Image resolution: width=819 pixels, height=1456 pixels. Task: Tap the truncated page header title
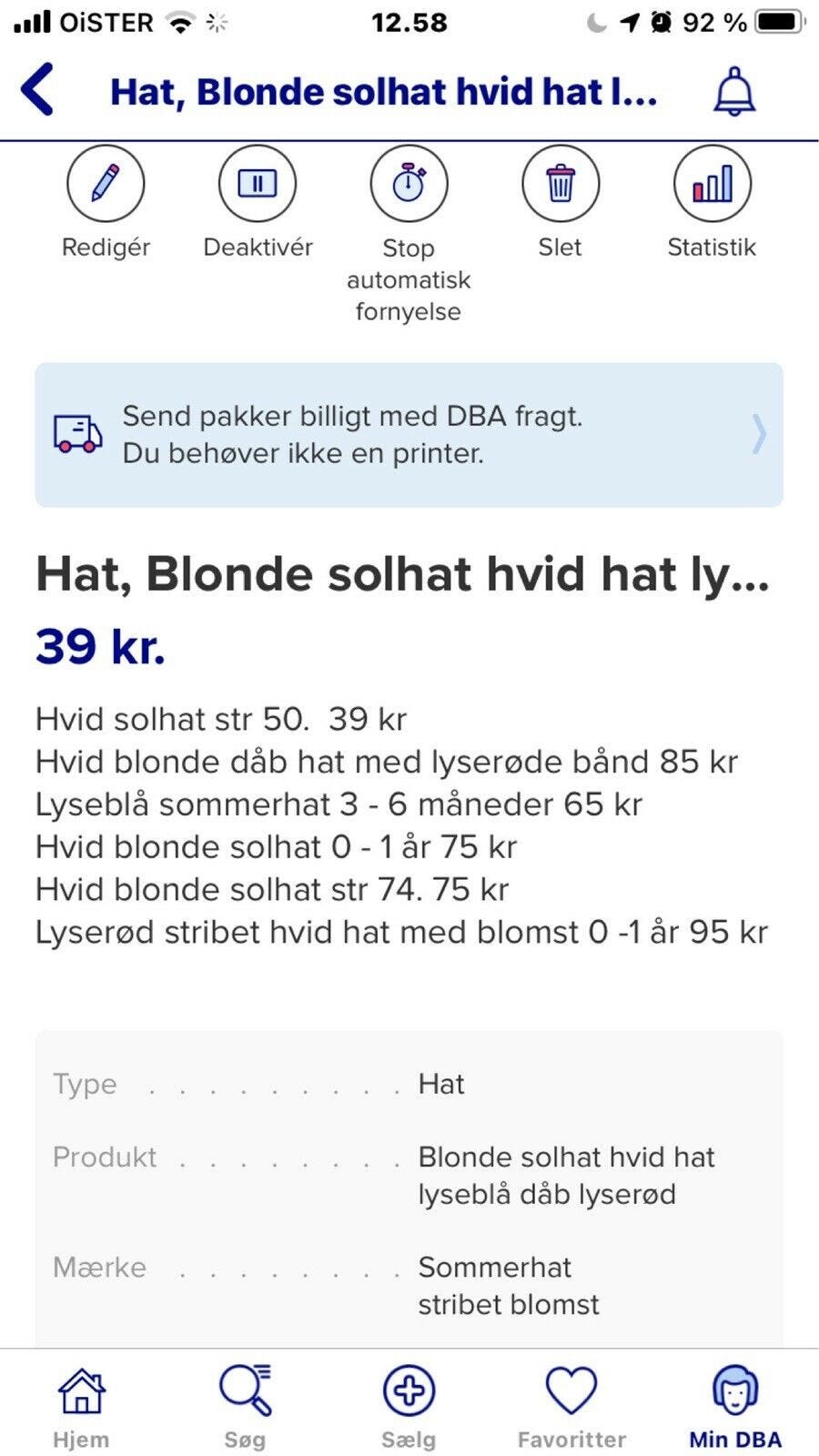click(383, 92)
